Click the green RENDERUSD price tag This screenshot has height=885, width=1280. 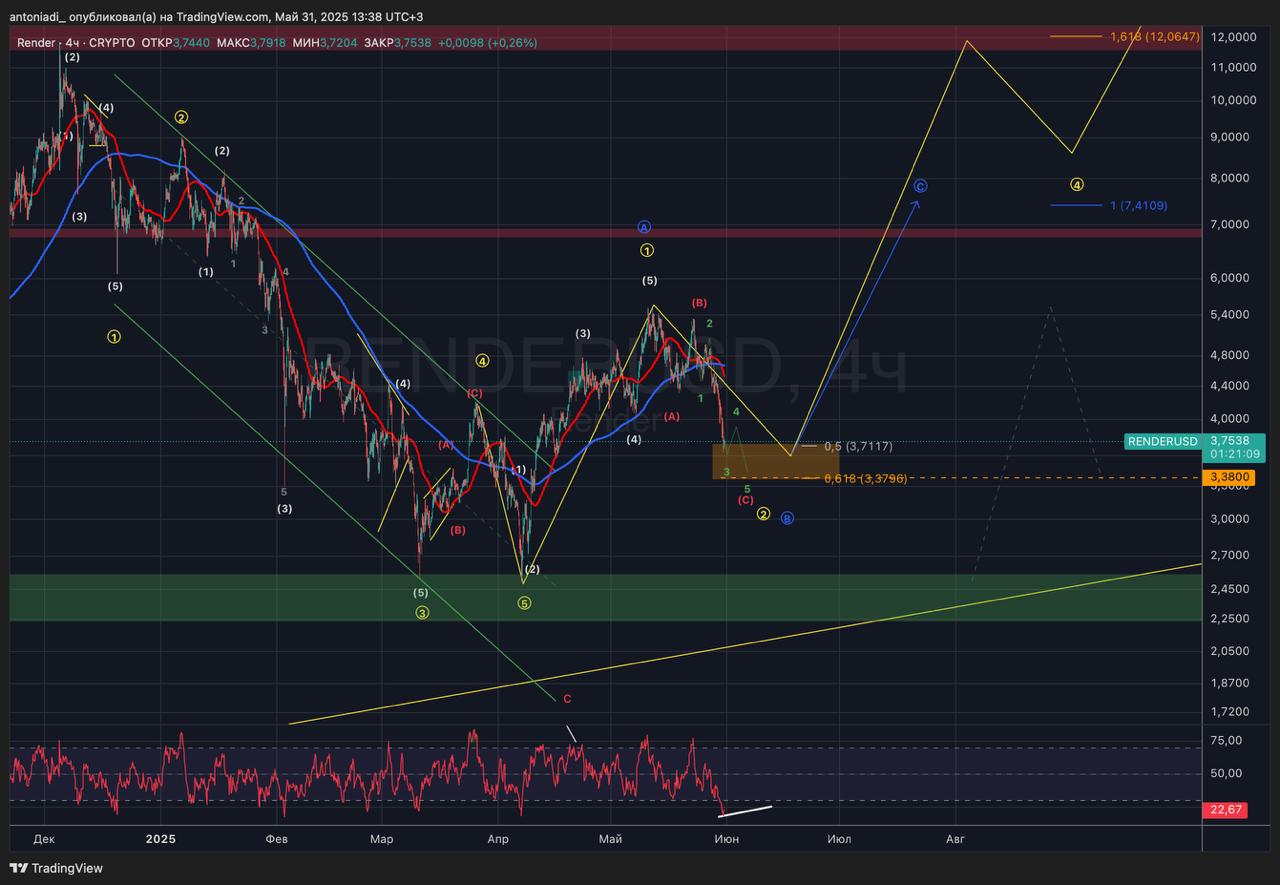click(x=1161, y=441)
